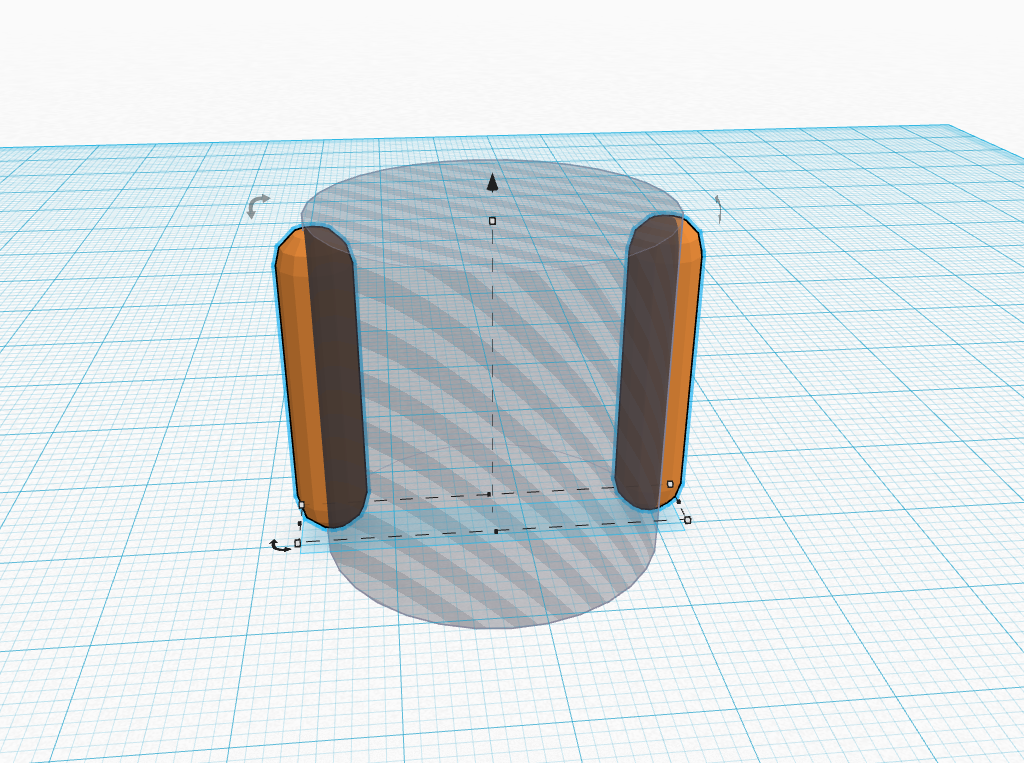1024x763 pixels.
Task: Click the white corner handle on the right capsule's base
Action: click(x=670, y=484)
